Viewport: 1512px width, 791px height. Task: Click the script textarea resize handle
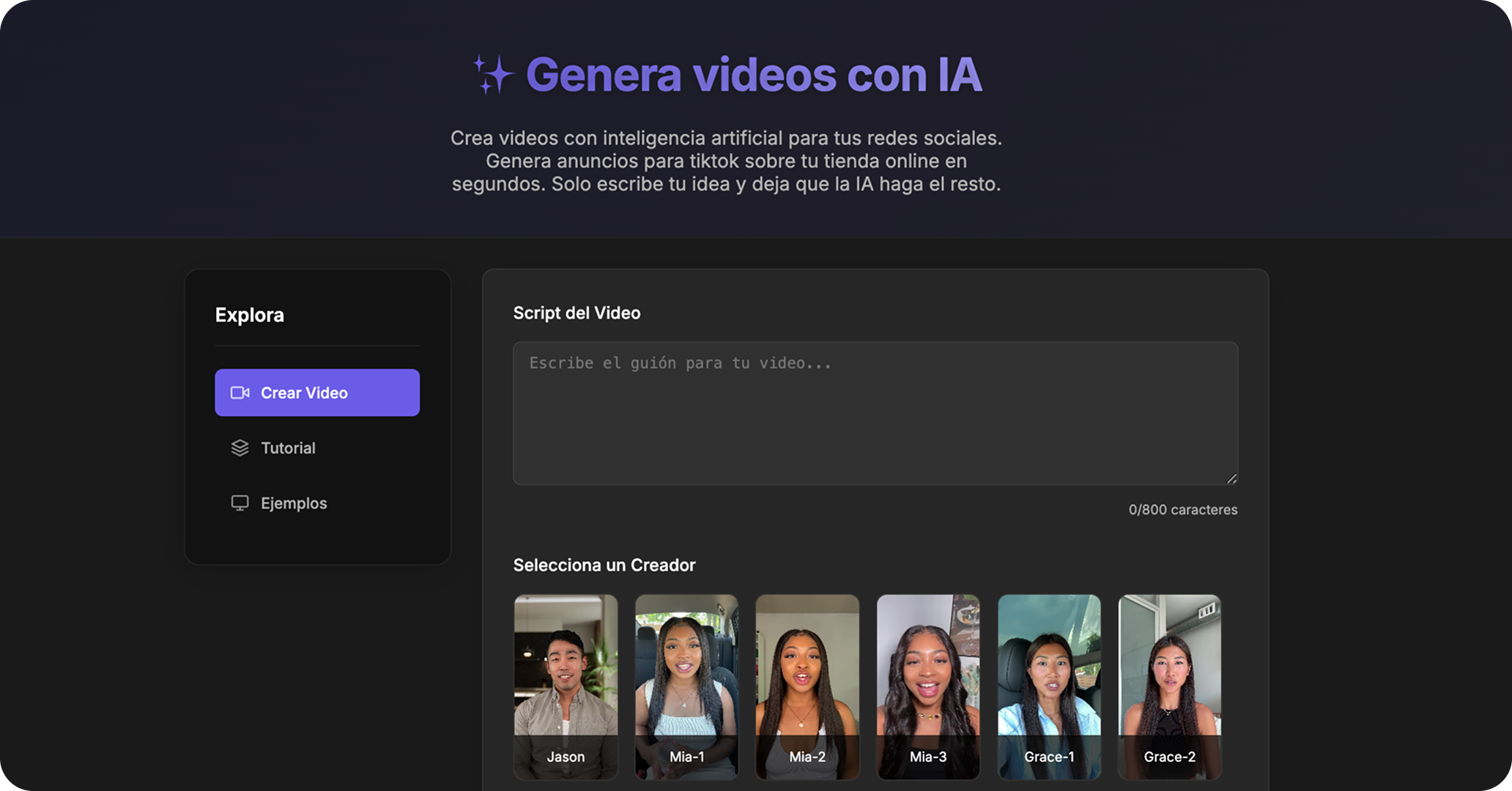pos(1231,478)
